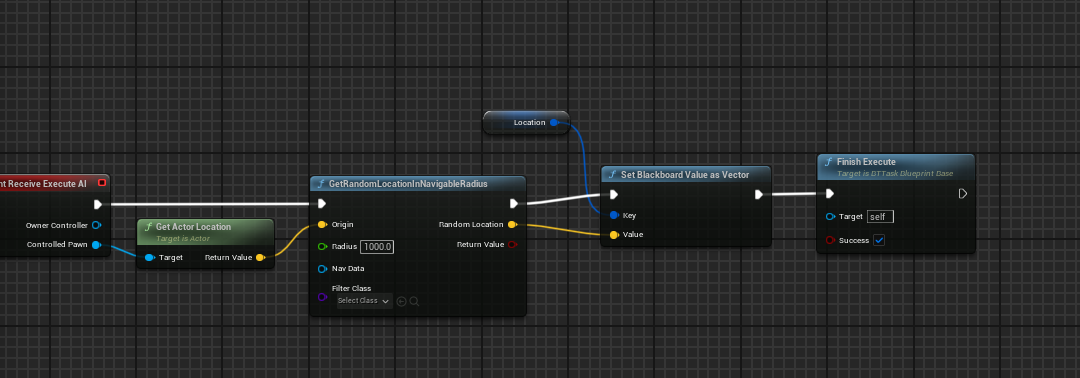Click the self field on Finish Execute

tap(880, 217)
